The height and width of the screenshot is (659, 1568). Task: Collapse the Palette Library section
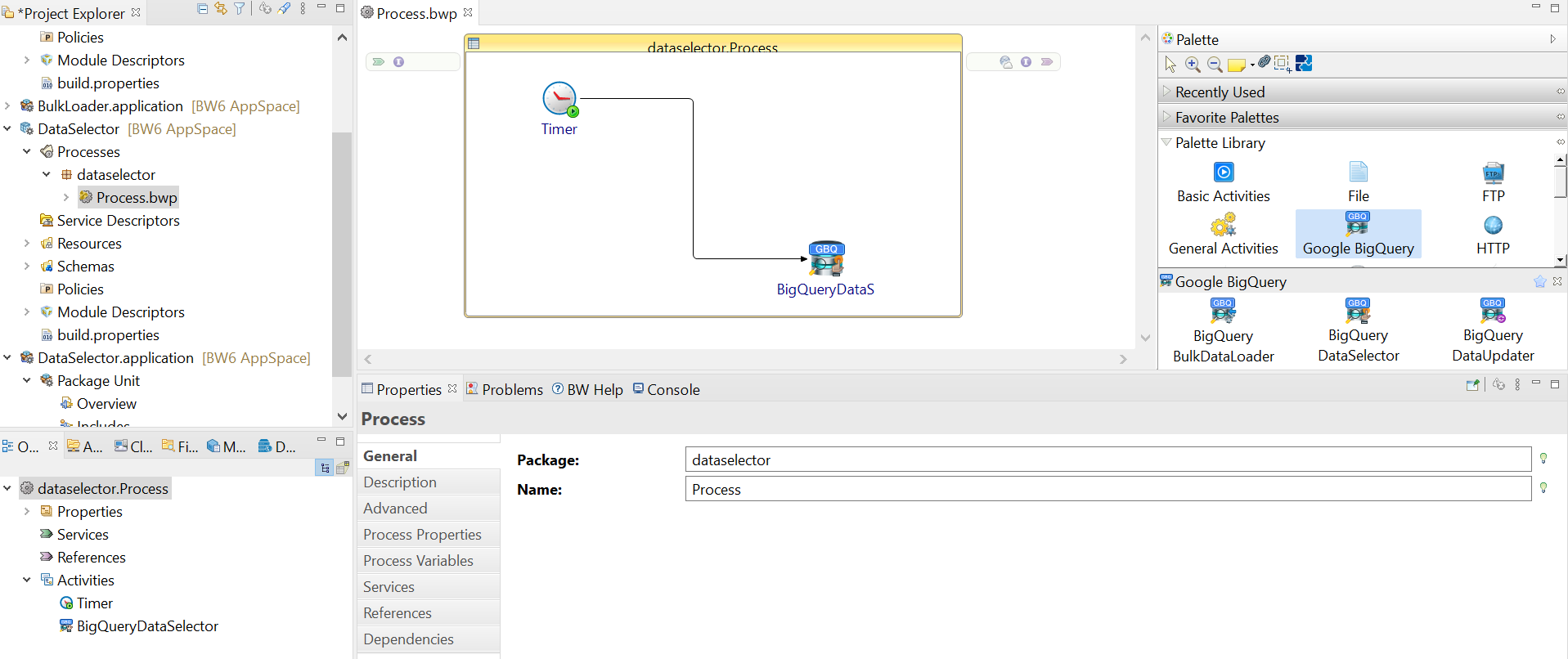[x=1166, y=142]
